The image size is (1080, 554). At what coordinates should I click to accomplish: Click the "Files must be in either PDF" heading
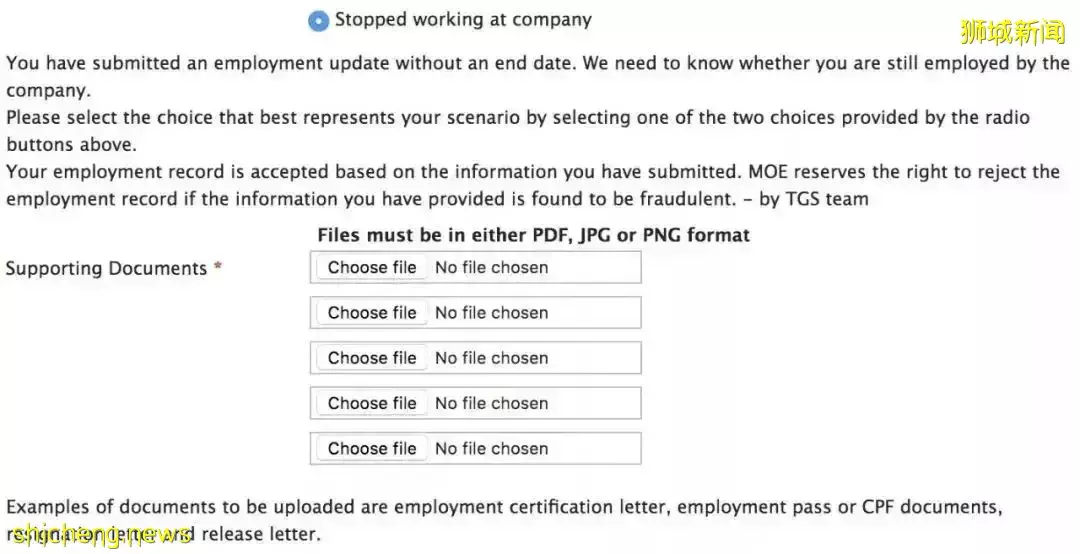tap(533, 236)
